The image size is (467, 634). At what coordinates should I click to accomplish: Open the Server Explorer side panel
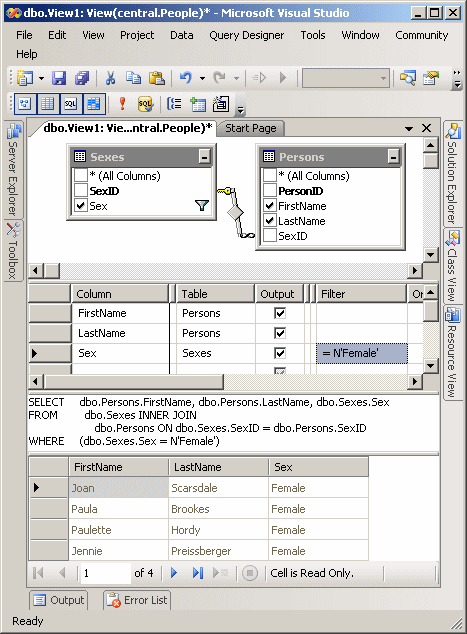click(14, 169)
